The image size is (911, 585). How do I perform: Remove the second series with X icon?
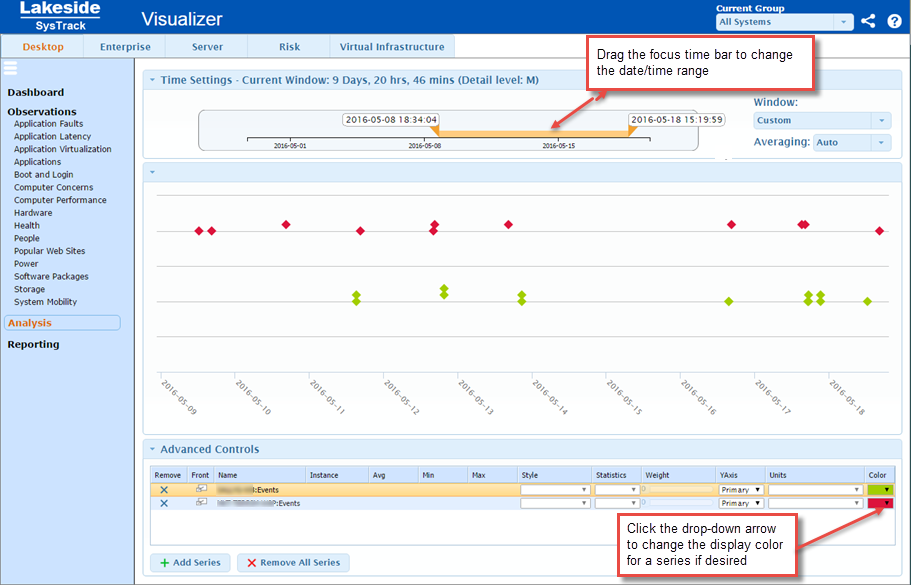click(x=164, y=503)
